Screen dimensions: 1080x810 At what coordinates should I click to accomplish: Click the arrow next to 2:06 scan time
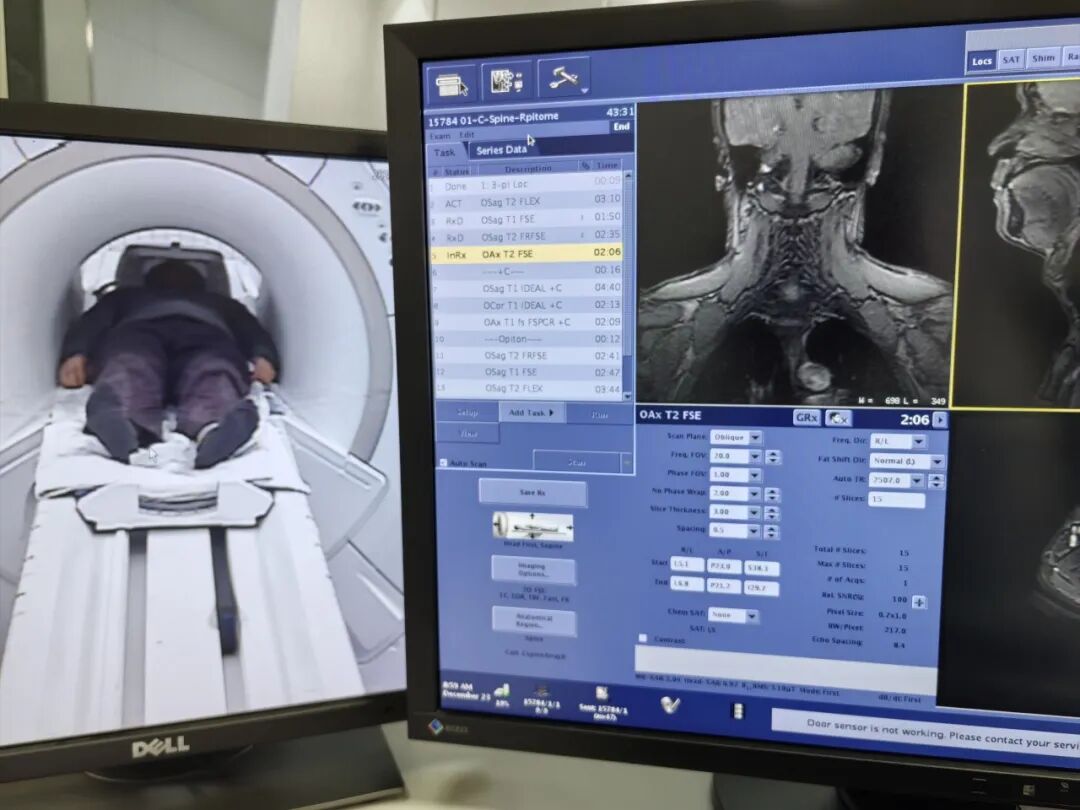pos(939,420)
